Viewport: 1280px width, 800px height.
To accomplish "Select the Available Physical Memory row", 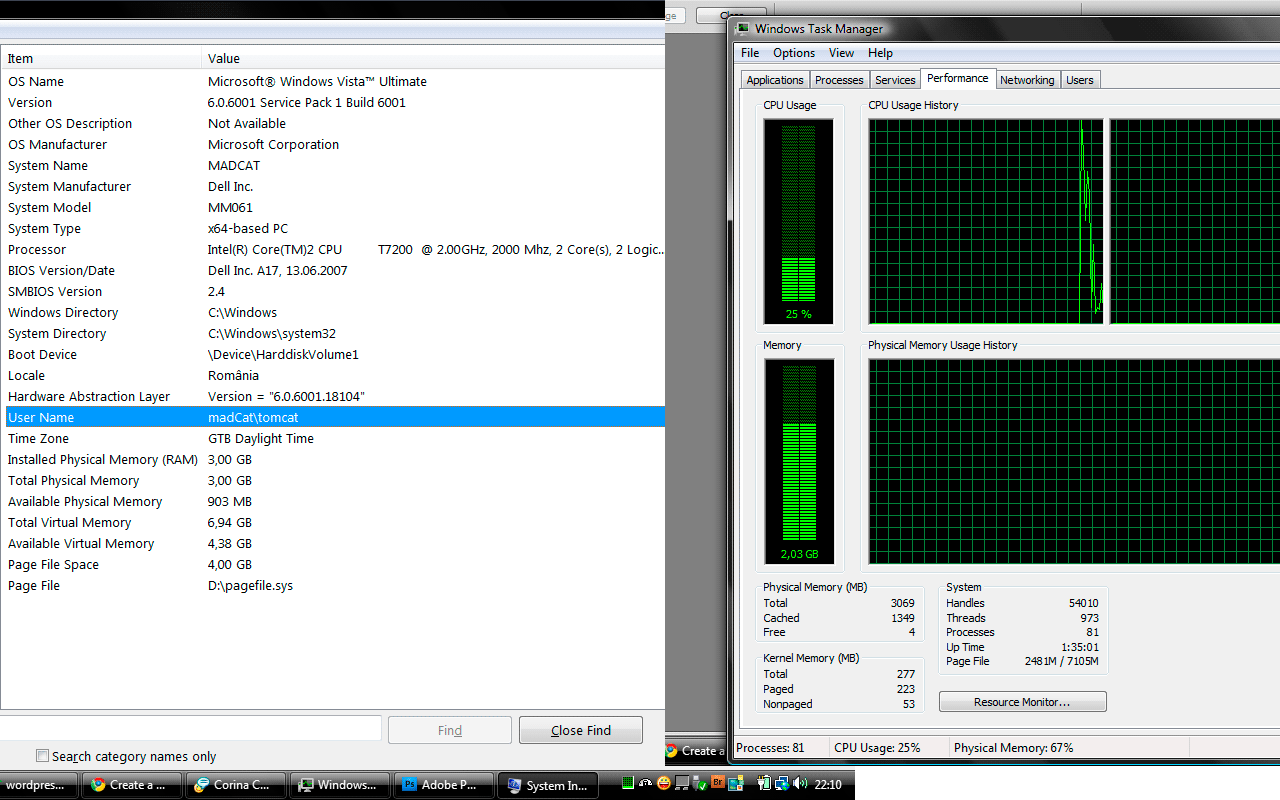I will click(332, 502).
